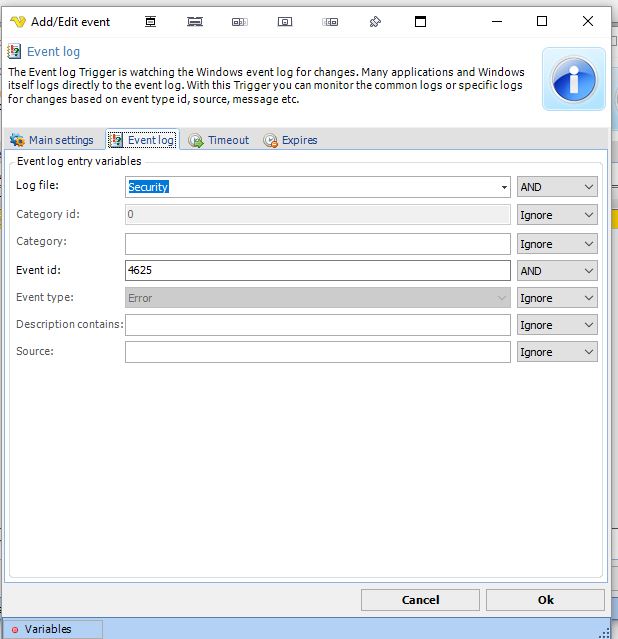Click the blue information icon
Screen dimensions: 618x639
tap(573, 78)
